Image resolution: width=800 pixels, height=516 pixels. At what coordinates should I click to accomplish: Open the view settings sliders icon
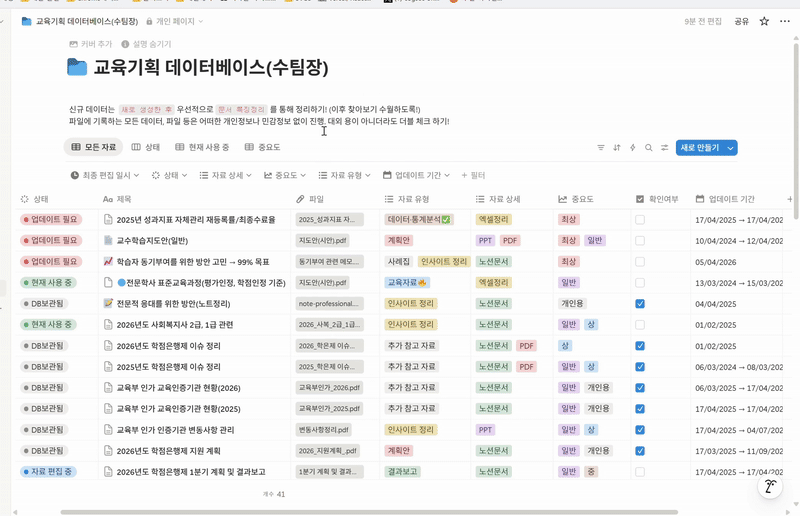click(664, 148)
